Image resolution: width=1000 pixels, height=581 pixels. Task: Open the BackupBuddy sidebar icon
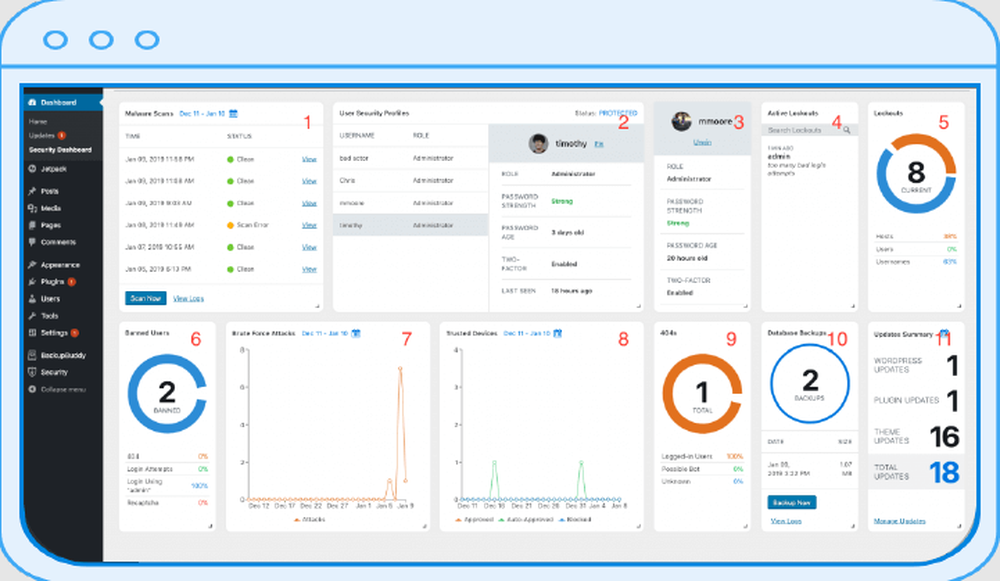33,355
